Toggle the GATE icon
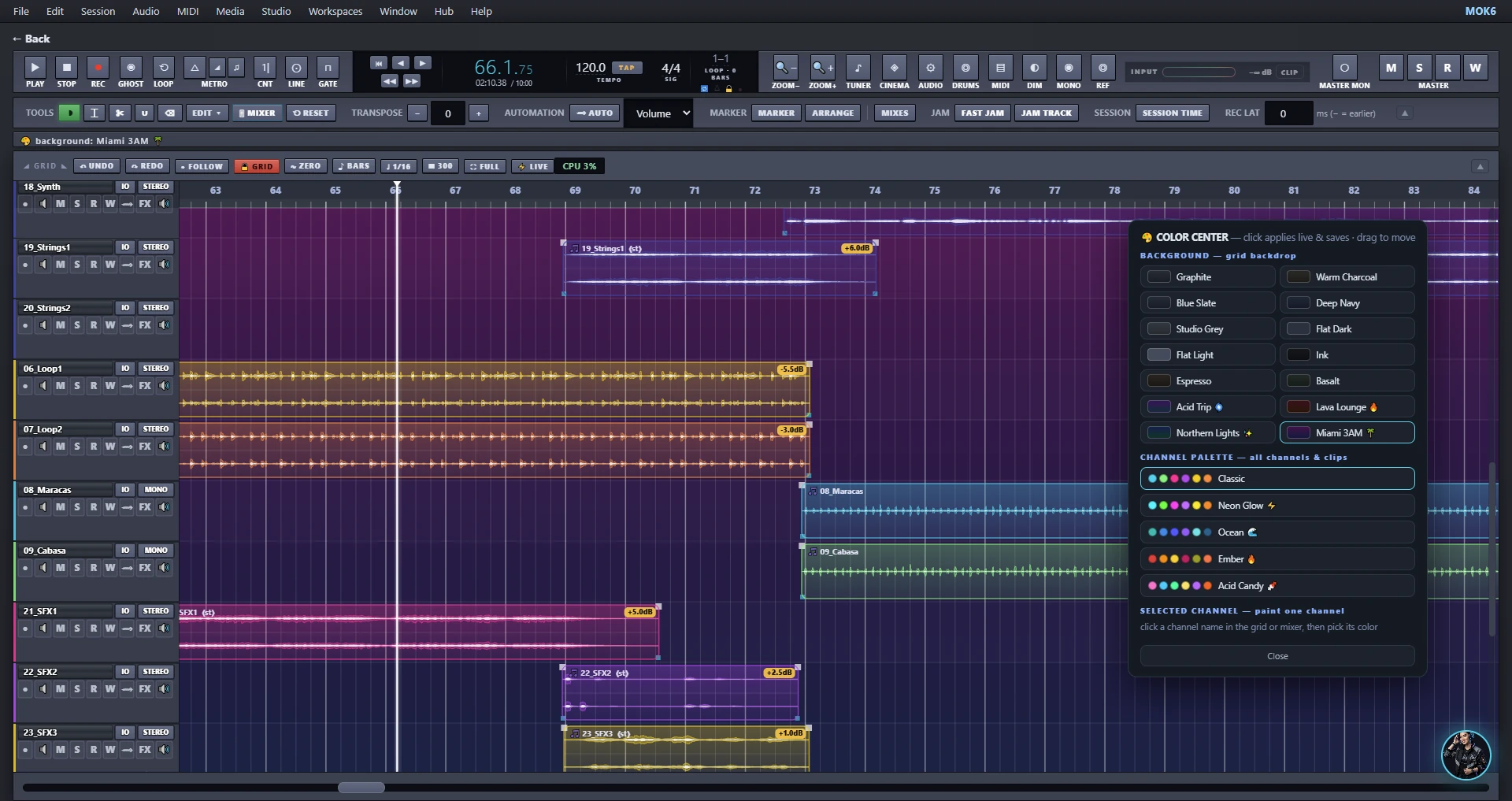 pos(328,69)
